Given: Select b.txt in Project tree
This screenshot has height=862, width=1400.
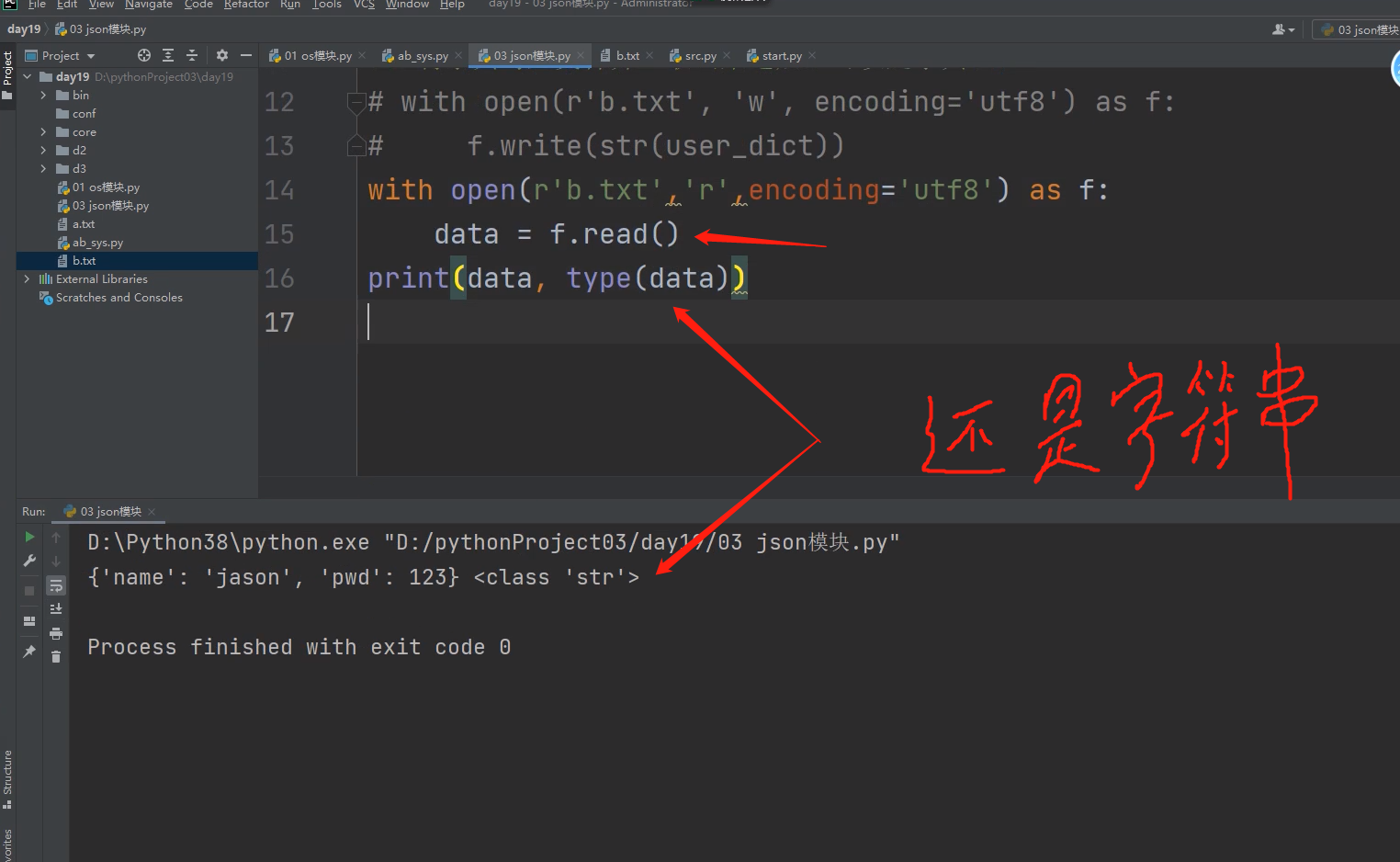Looking at the screenshot, I should [x=137, y=261].
